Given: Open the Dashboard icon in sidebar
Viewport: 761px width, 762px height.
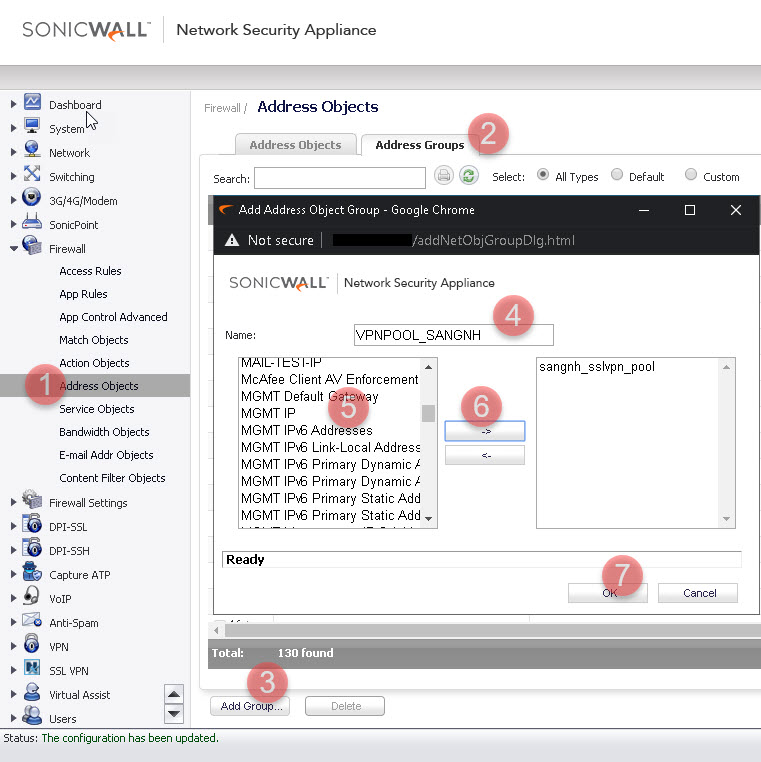Looking at the screenshot, I should tap(32, 102).
